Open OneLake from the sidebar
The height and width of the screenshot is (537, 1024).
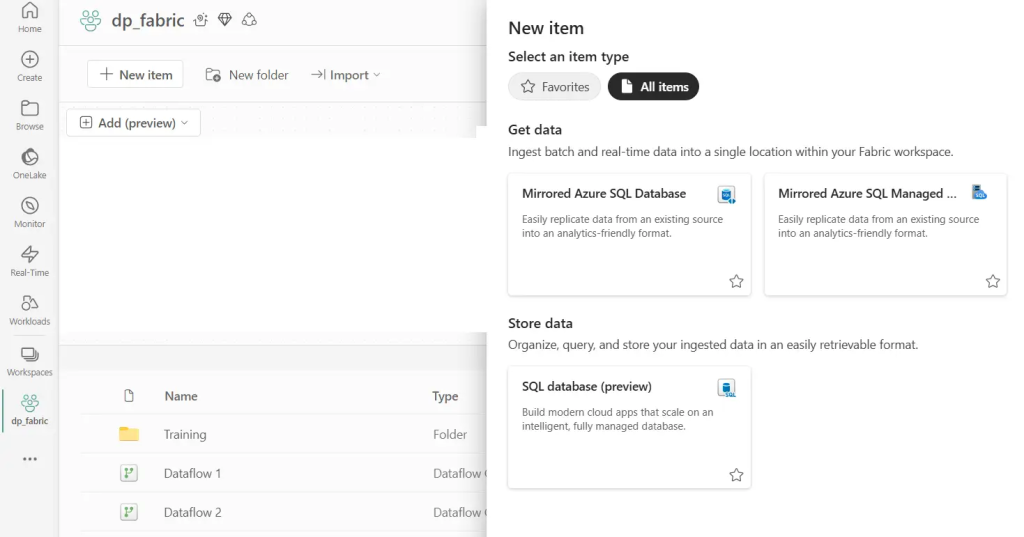[x=29, y=164]
